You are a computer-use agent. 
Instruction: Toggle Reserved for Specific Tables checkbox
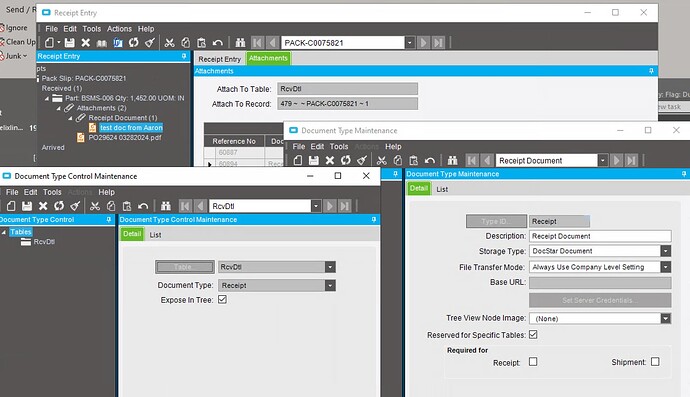coord(533,335)
